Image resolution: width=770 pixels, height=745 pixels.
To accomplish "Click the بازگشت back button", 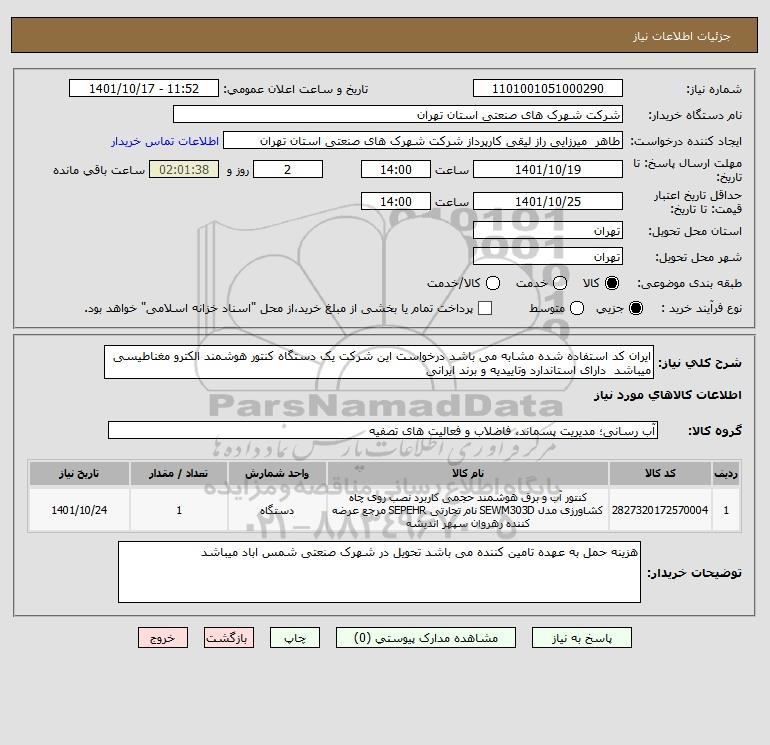I will (229, 638).
